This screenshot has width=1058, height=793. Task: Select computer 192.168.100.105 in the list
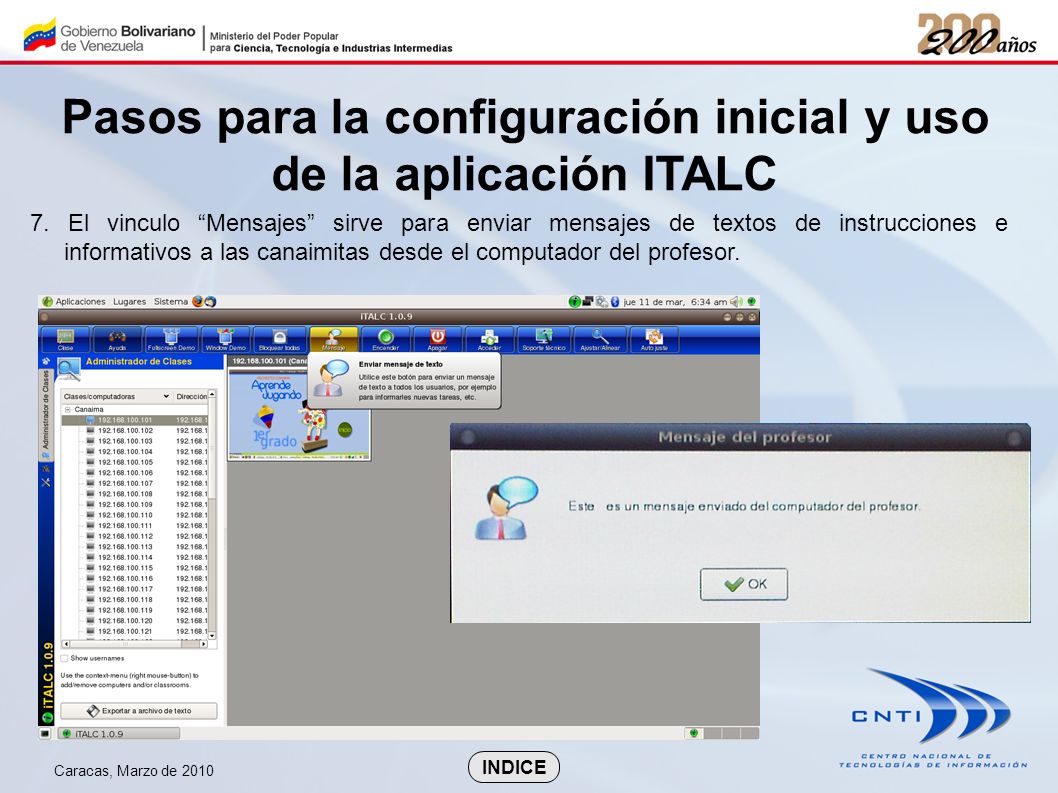(135, 462)
